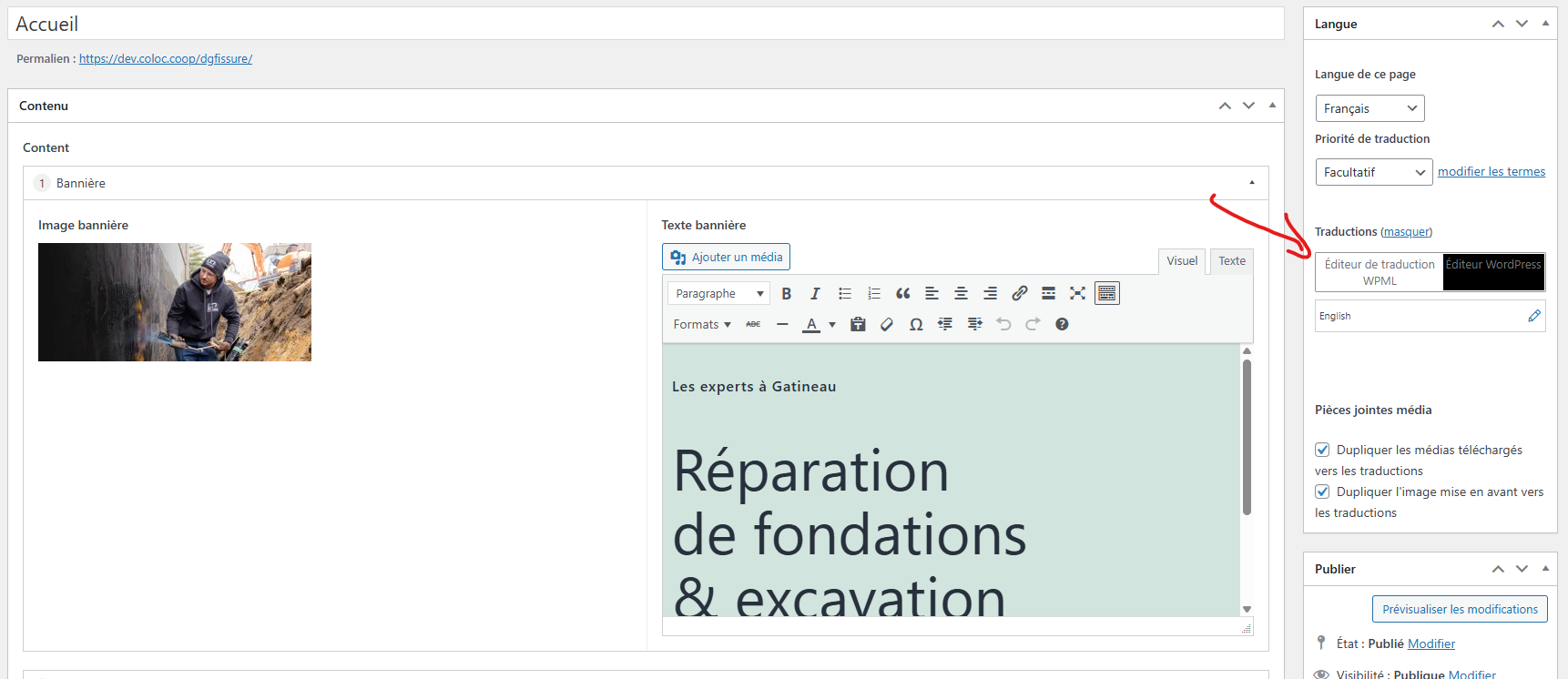Click Prévisualiser les modifications button
The width and height of the screenshot is (1568, 679).
1460,609
